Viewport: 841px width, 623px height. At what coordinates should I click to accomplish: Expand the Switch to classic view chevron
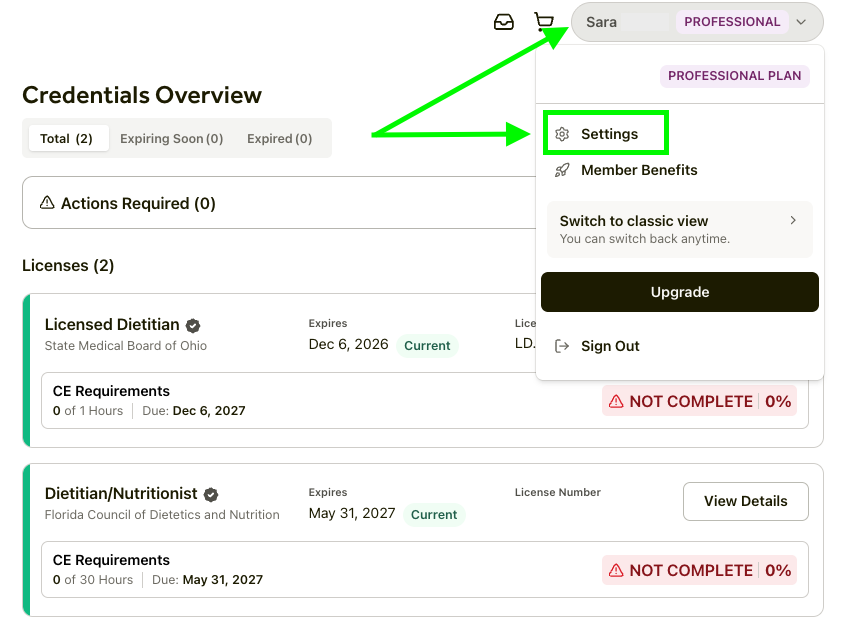point(793,221)
